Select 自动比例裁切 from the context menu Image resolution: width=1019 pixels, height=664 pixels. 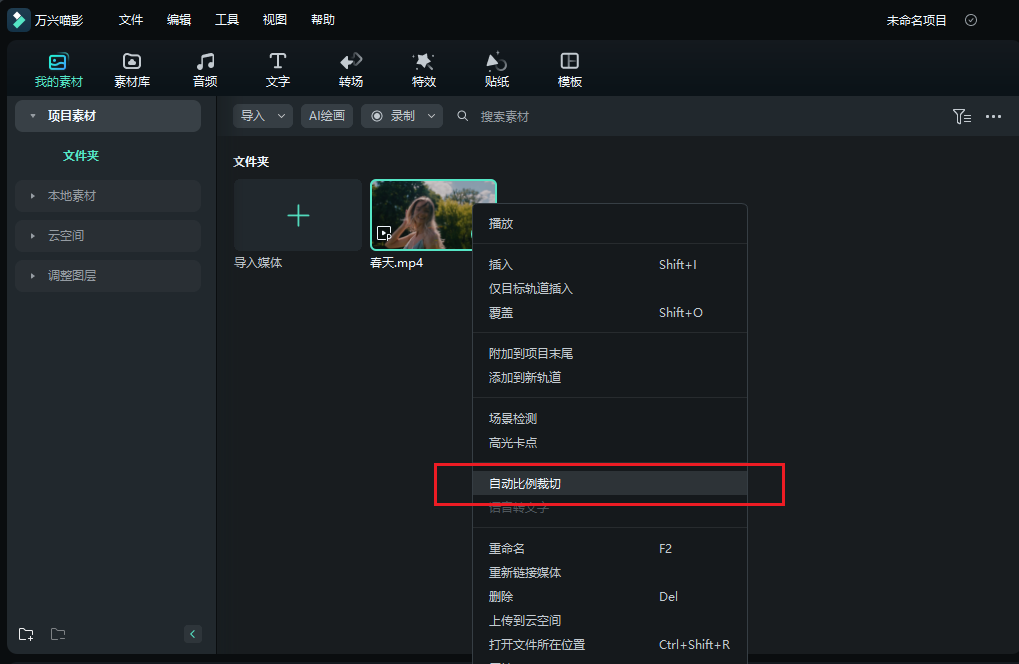pyautogui.click(x=525, y=483)
